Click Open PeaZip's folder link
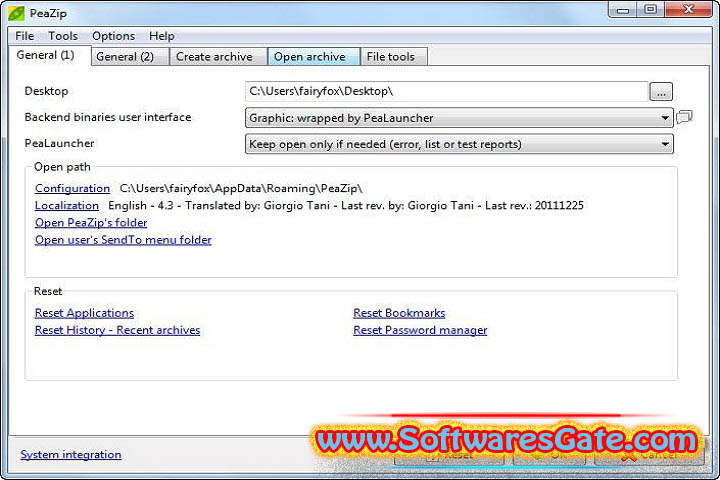 [x=91, y=223]
